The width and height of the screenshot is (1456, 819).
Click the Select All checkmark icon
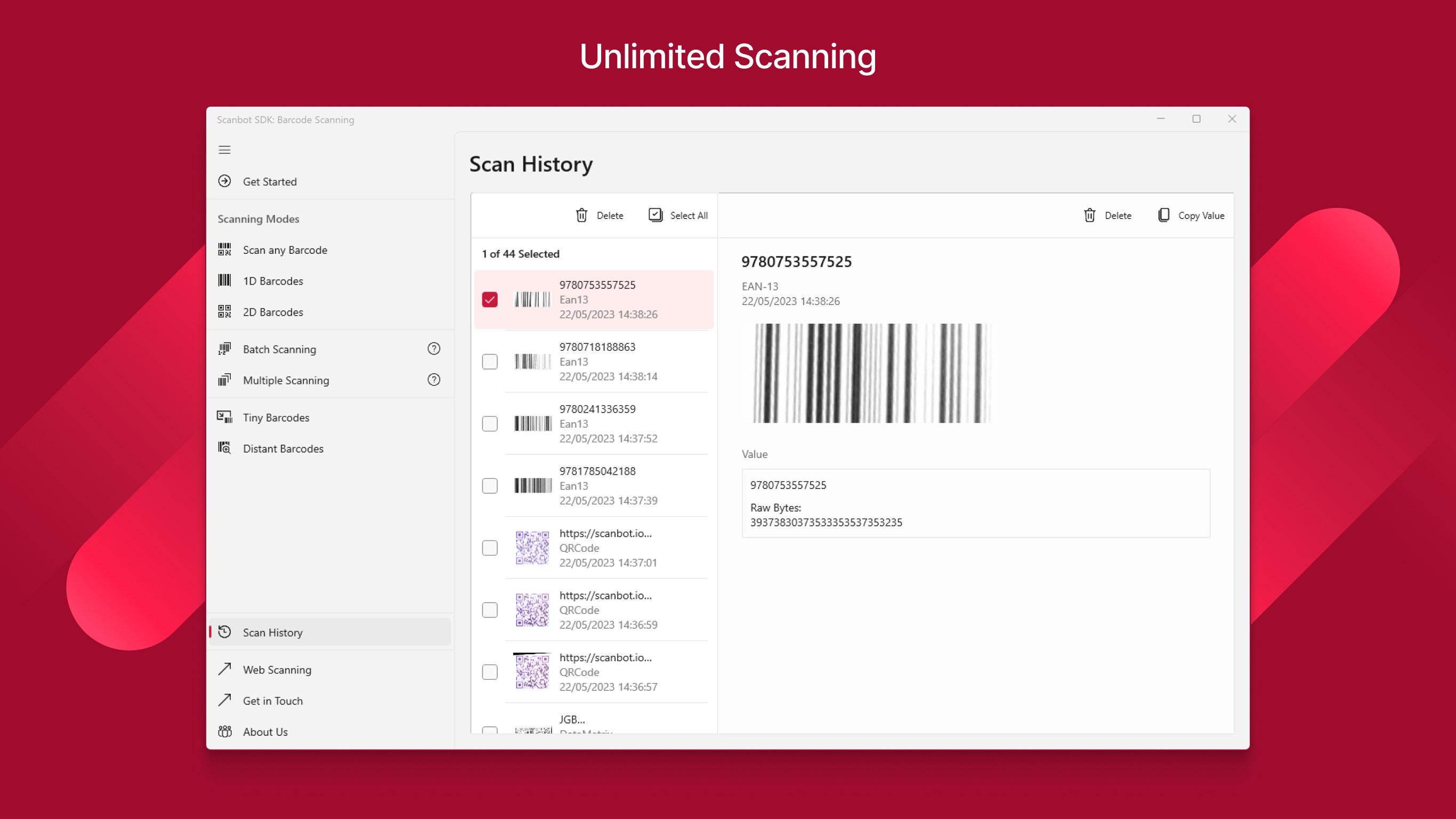coord(655,215)
